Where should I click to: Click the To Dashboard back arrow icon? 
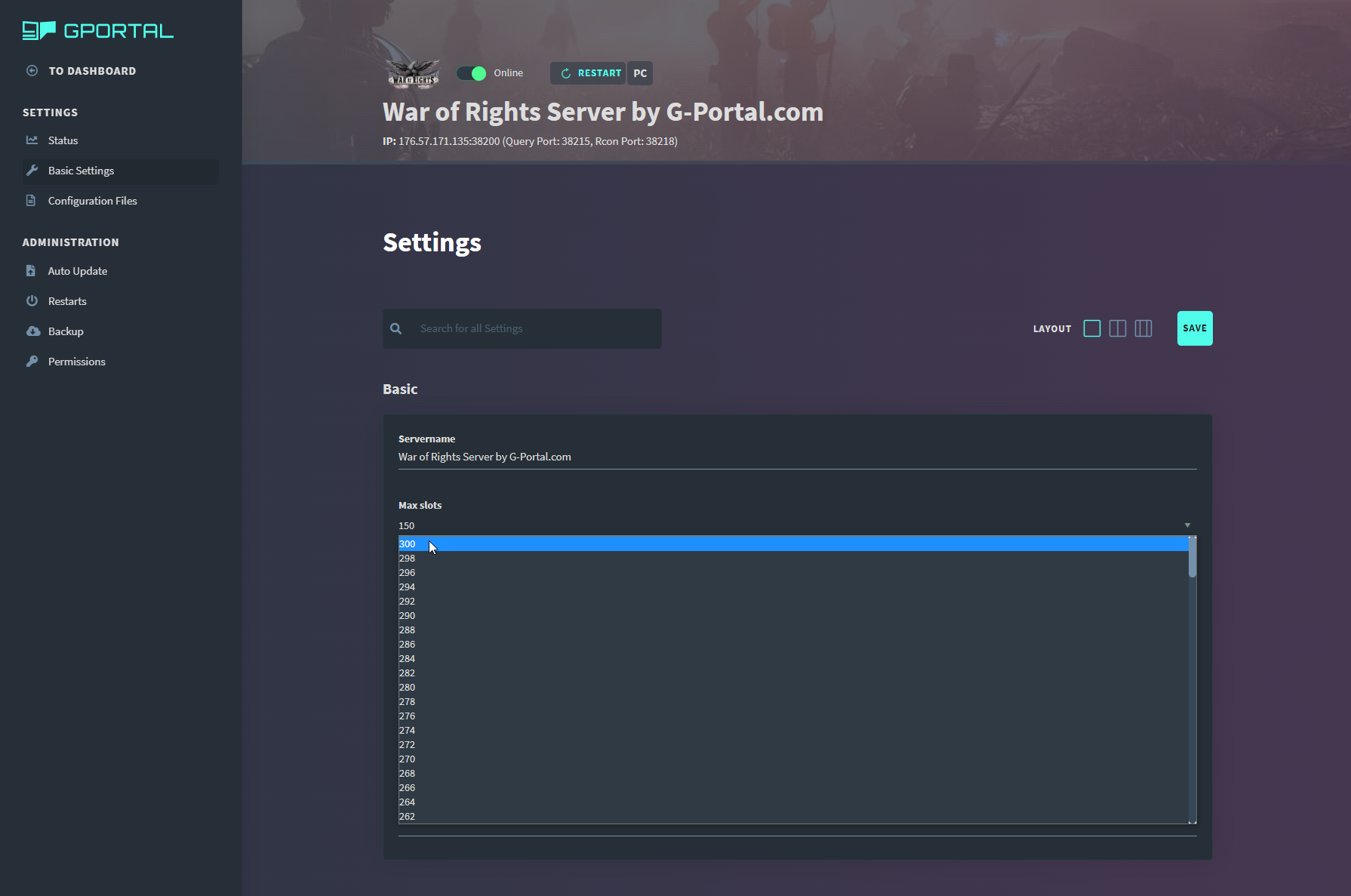pos(32,71)
